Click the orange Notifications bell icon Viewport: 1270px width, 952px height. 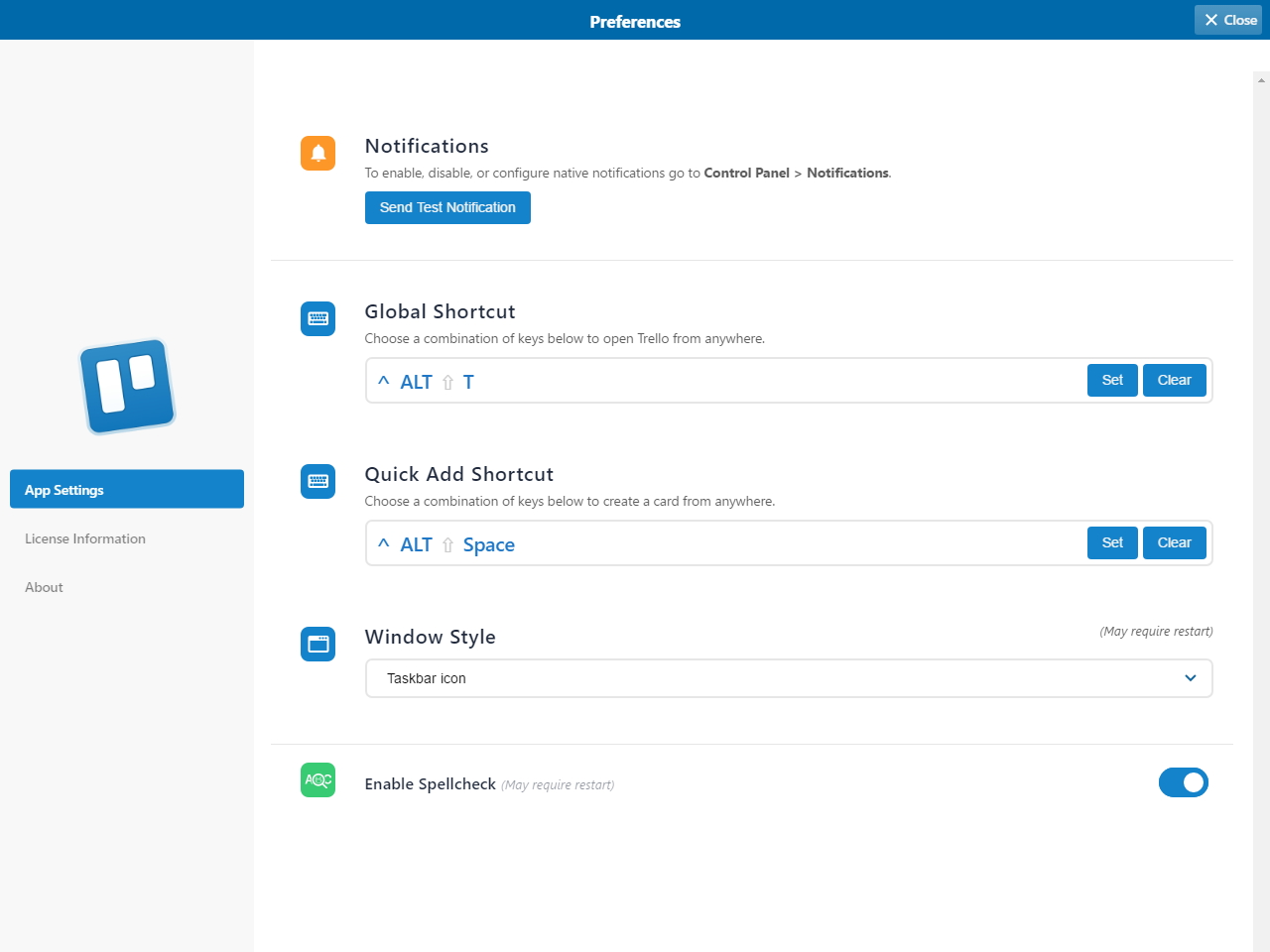[317, 153]
